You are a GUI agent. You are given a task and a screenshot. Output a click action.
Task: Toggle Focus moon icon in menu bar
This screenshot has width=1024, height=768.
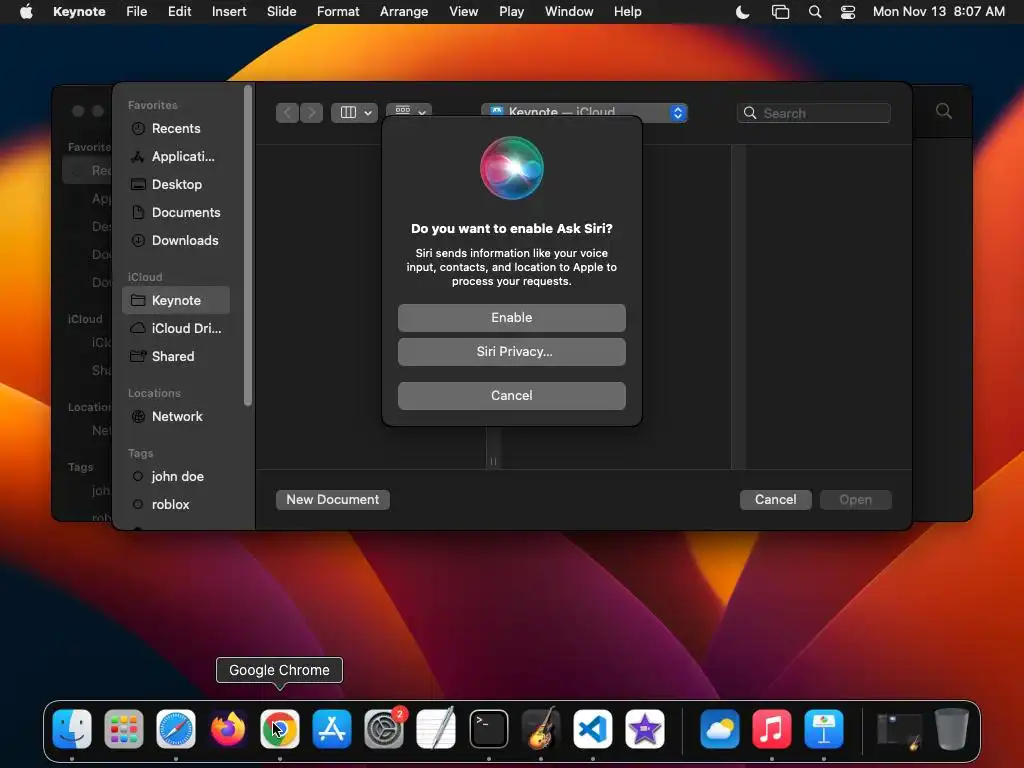tap(743, 12)
